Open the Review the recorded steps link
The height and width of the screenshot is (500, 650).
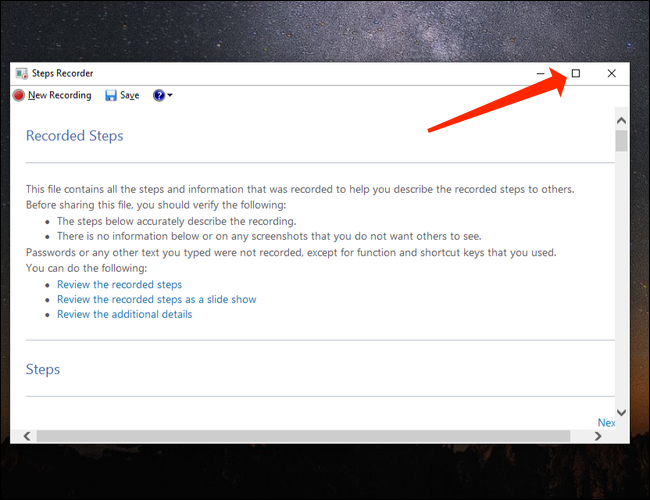(x=119, y=285)
